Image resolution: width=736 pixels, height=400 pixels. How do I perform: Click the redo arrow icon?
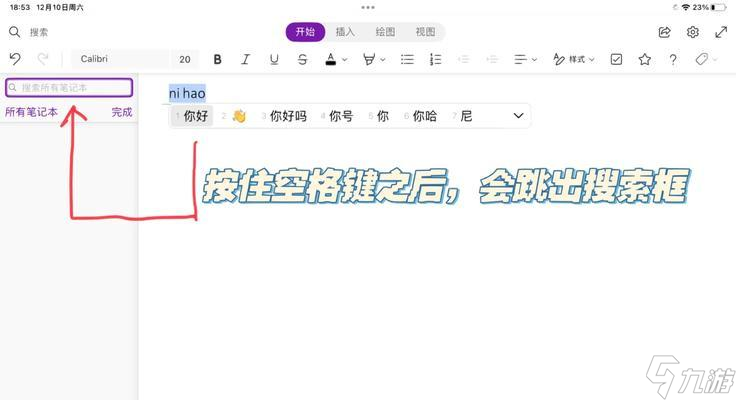coord(43,59)
